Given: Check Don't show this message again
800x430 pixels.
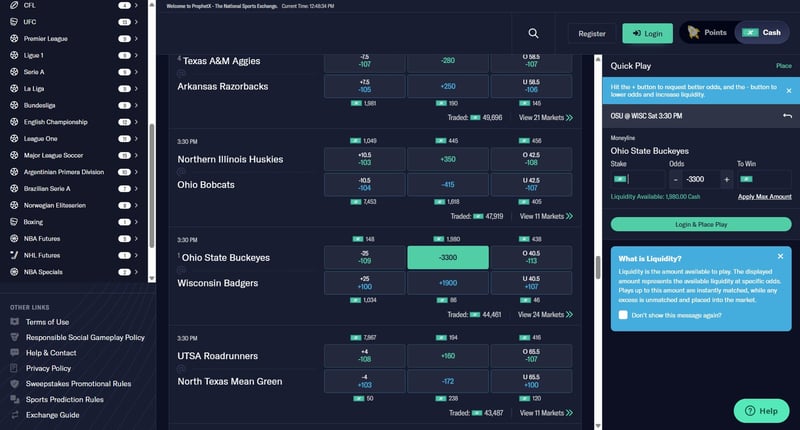Looking at the screenshot, I should tap(624, 314).
